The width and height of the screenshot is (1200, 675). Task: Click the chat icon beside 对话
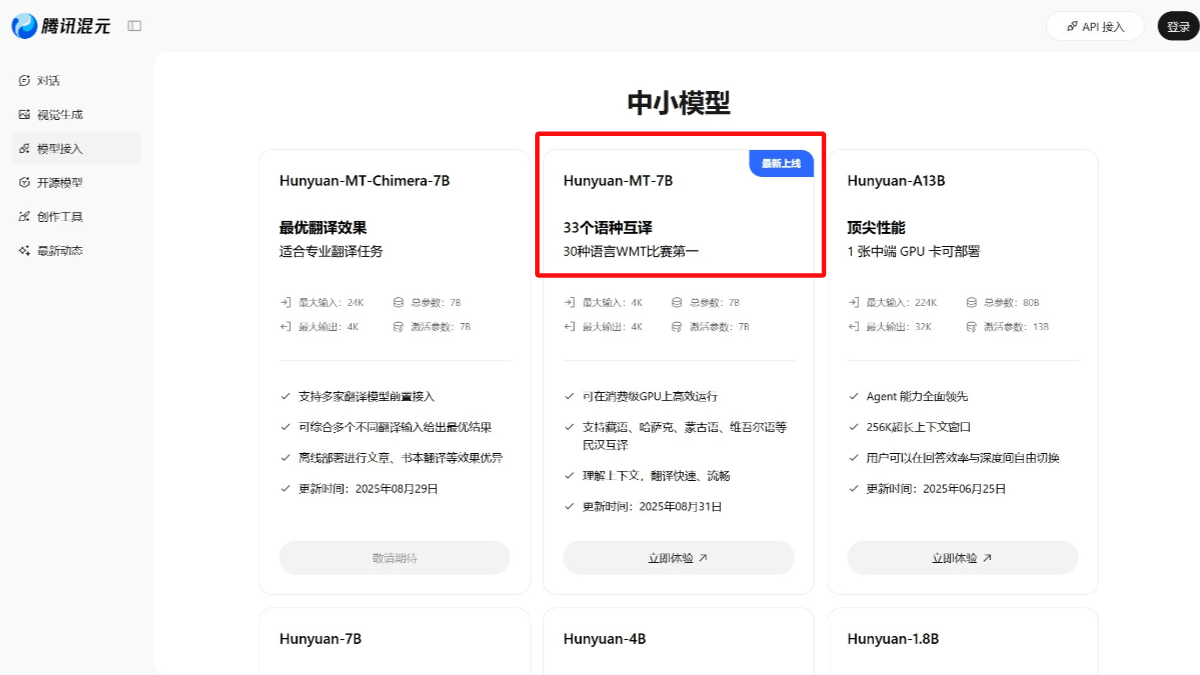[x=25, y=80]
